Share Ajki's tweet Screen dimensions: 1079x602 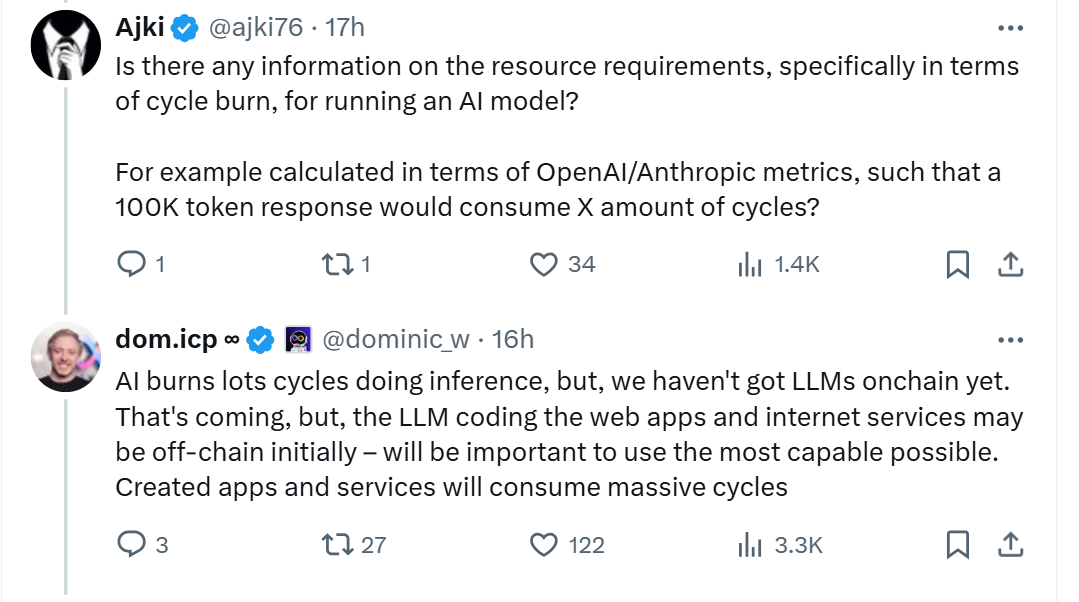click(1010, 264)
